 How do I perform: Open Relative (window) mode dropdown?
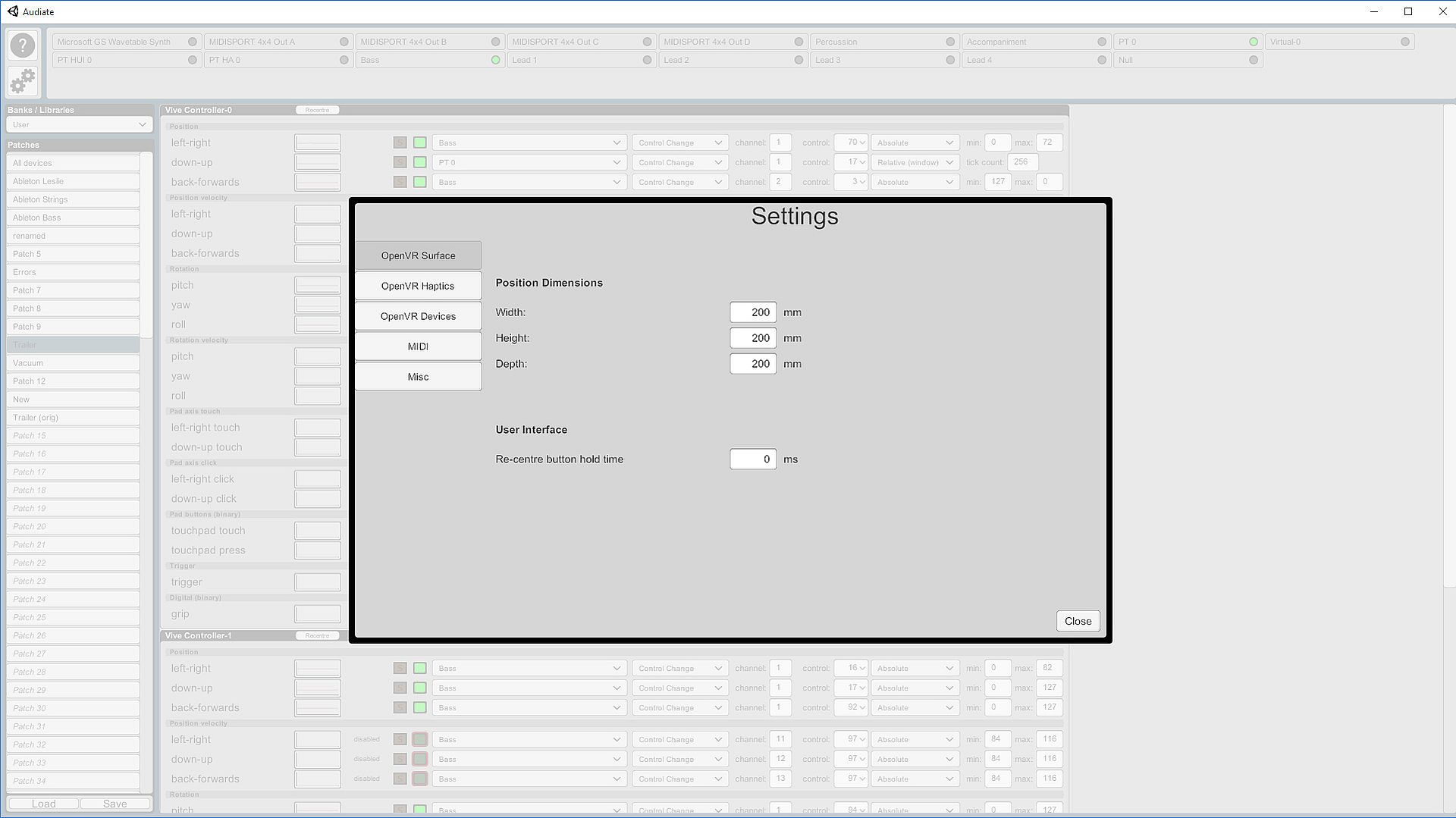(x=915, y=162)
